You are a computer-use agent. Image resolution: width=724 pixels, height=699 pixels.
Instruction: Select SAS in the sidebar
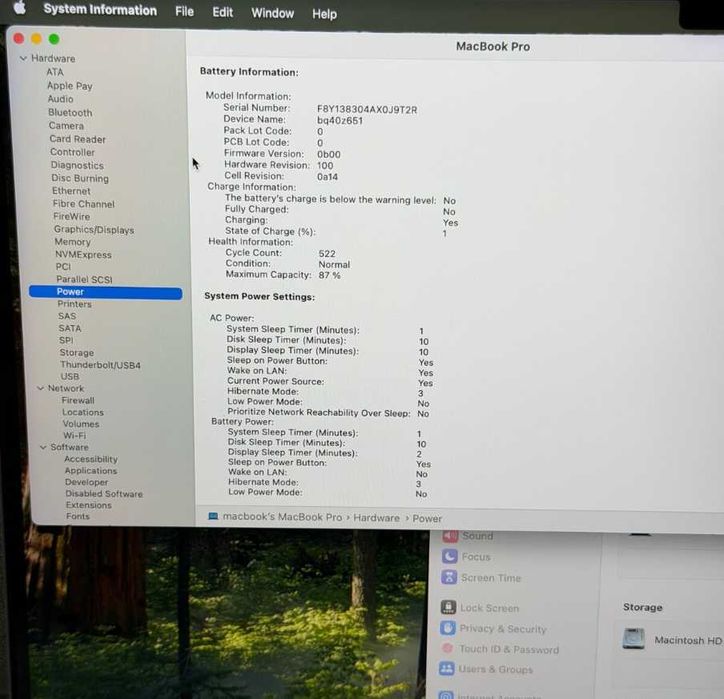coord(67,316)
